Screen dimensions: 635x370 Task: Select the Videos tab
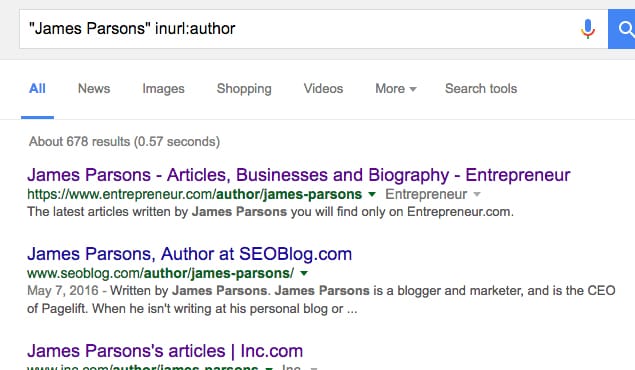pos(323,89)
